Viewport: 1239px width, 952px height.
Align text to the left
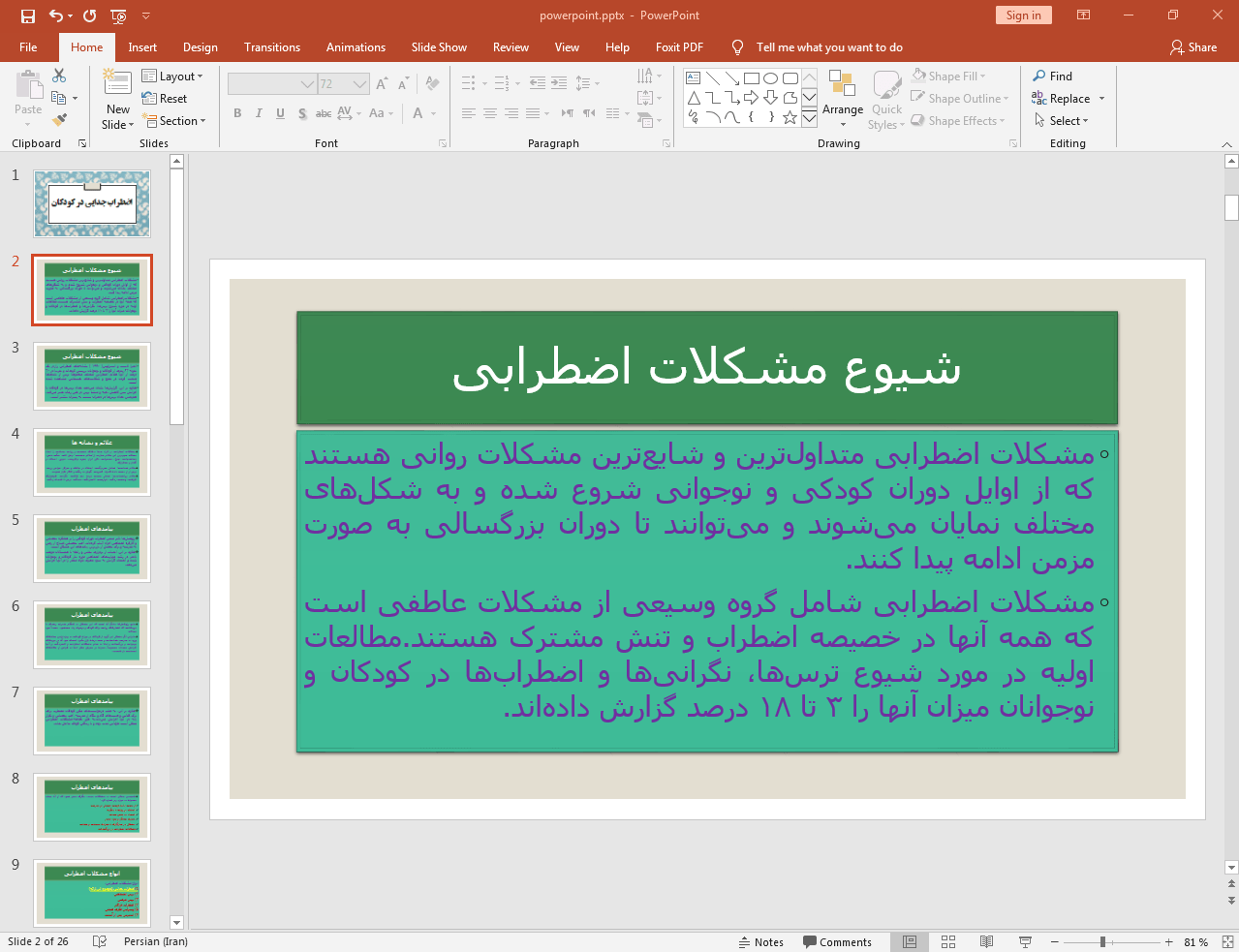[468, 113]
